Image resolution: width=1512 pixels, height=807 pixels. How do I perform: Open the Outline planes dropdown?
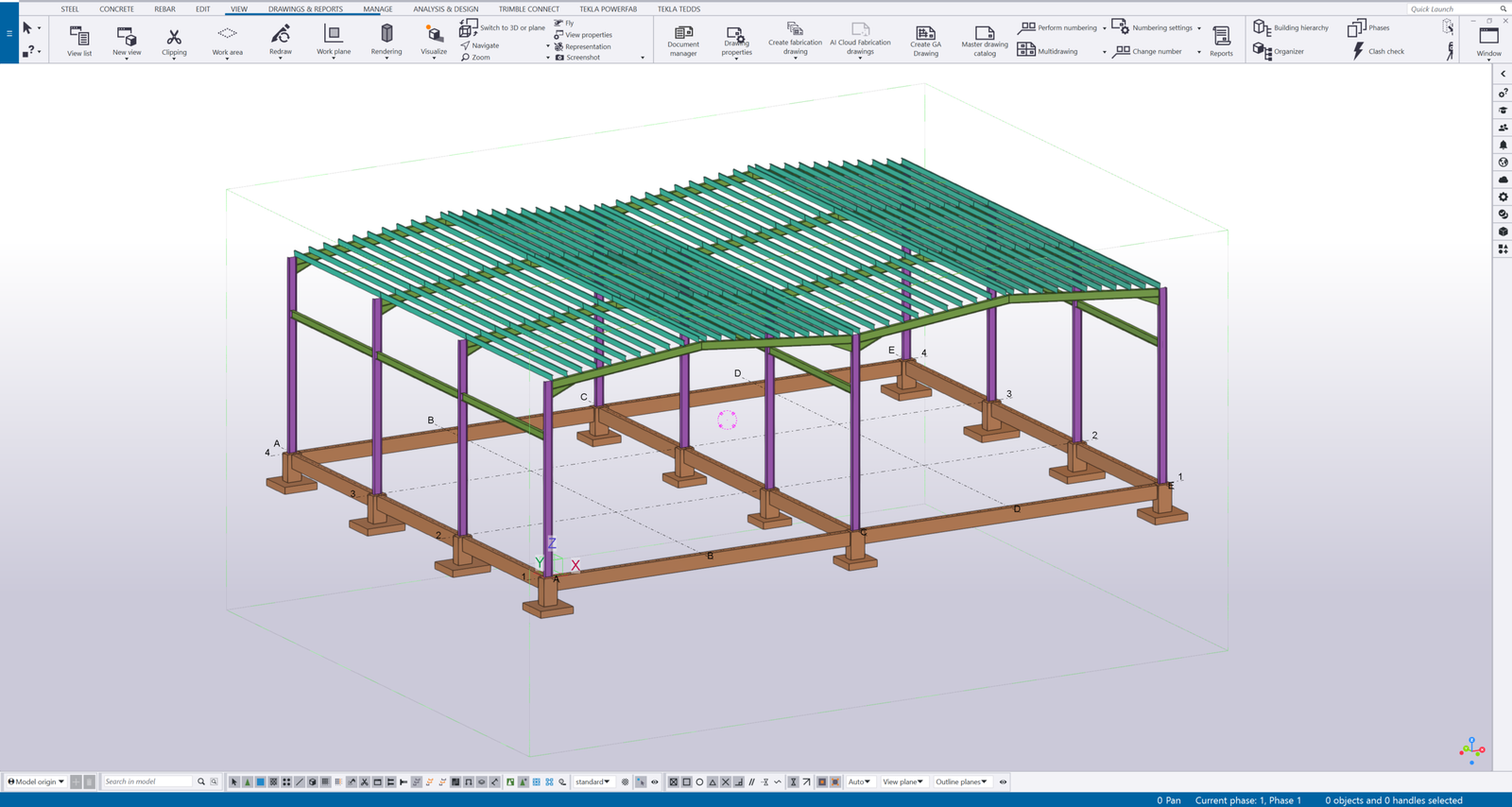961,781
